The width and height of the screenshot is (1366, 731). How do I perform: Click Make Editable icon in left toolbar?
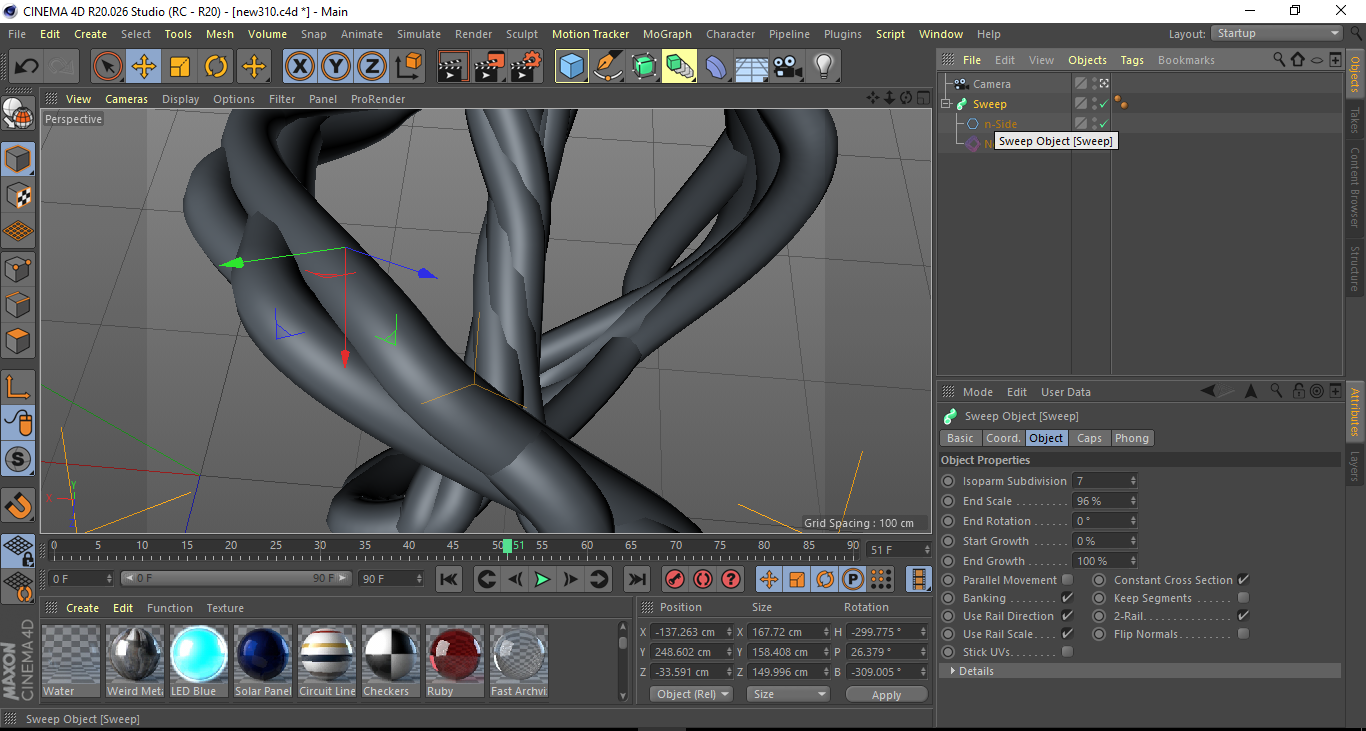click(19, 114)
